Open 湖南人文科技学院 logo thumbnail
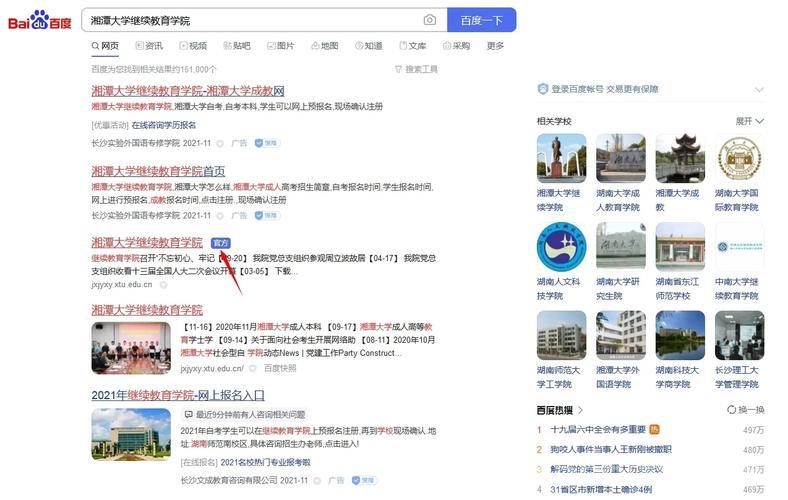 (x=561, y=247)
